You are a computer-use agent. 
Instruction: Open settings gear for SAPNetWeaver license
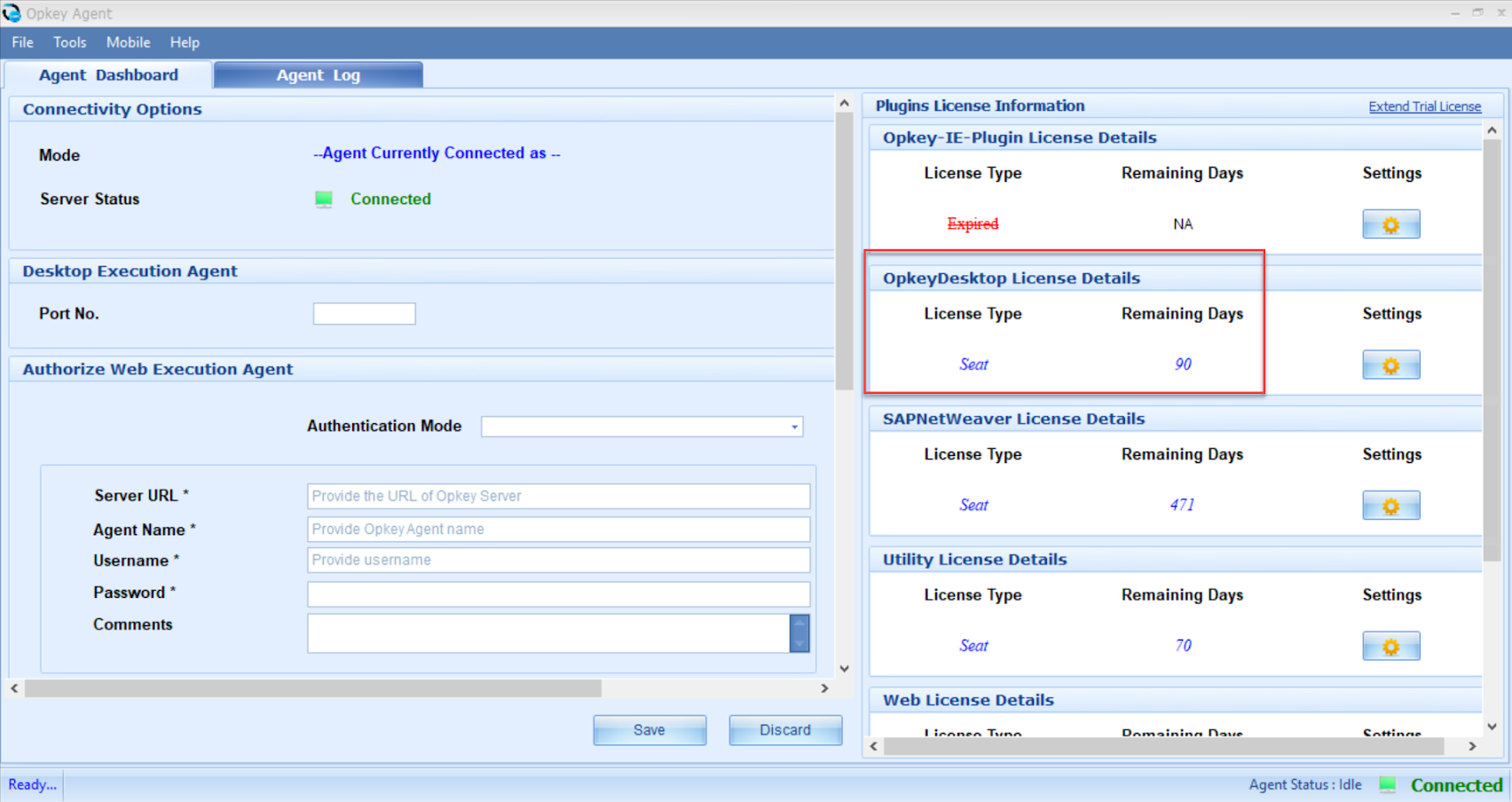(1390, 506)
